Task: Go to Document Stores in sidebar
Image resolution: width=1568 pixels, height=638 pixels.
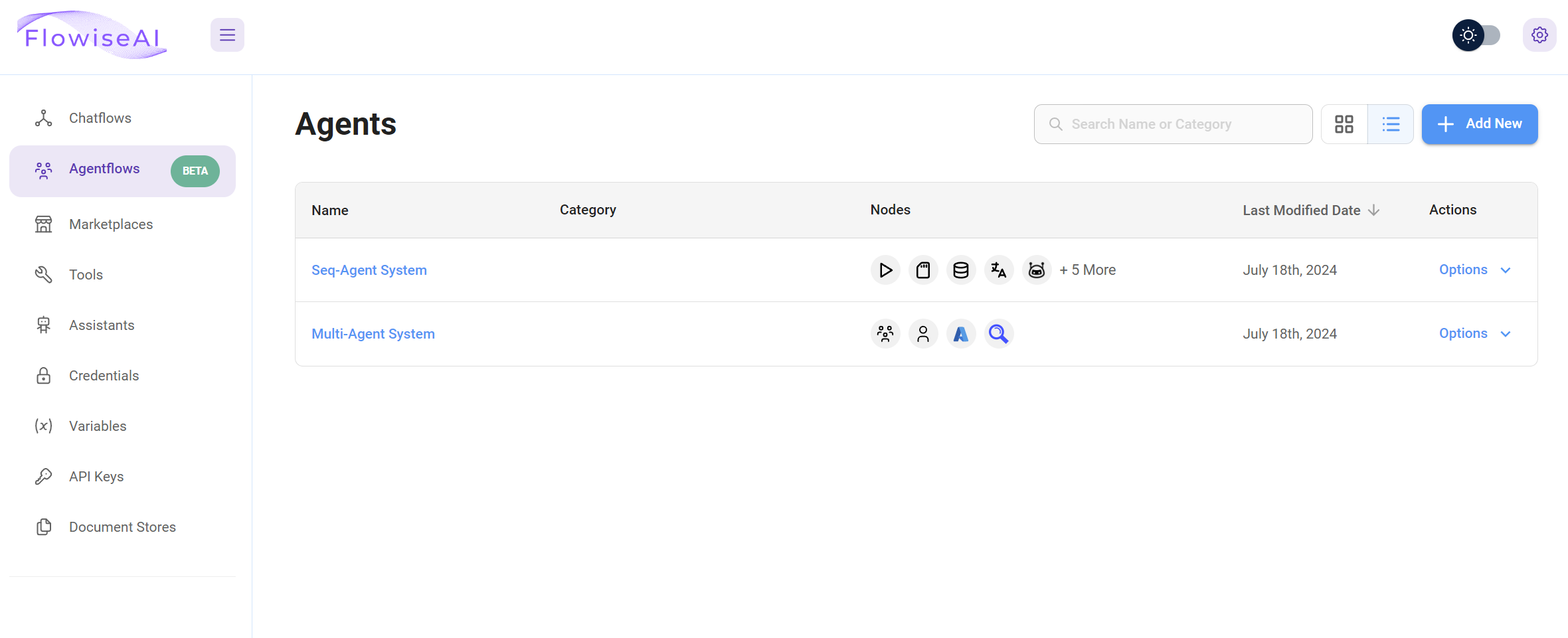Action: pos(122,527)
